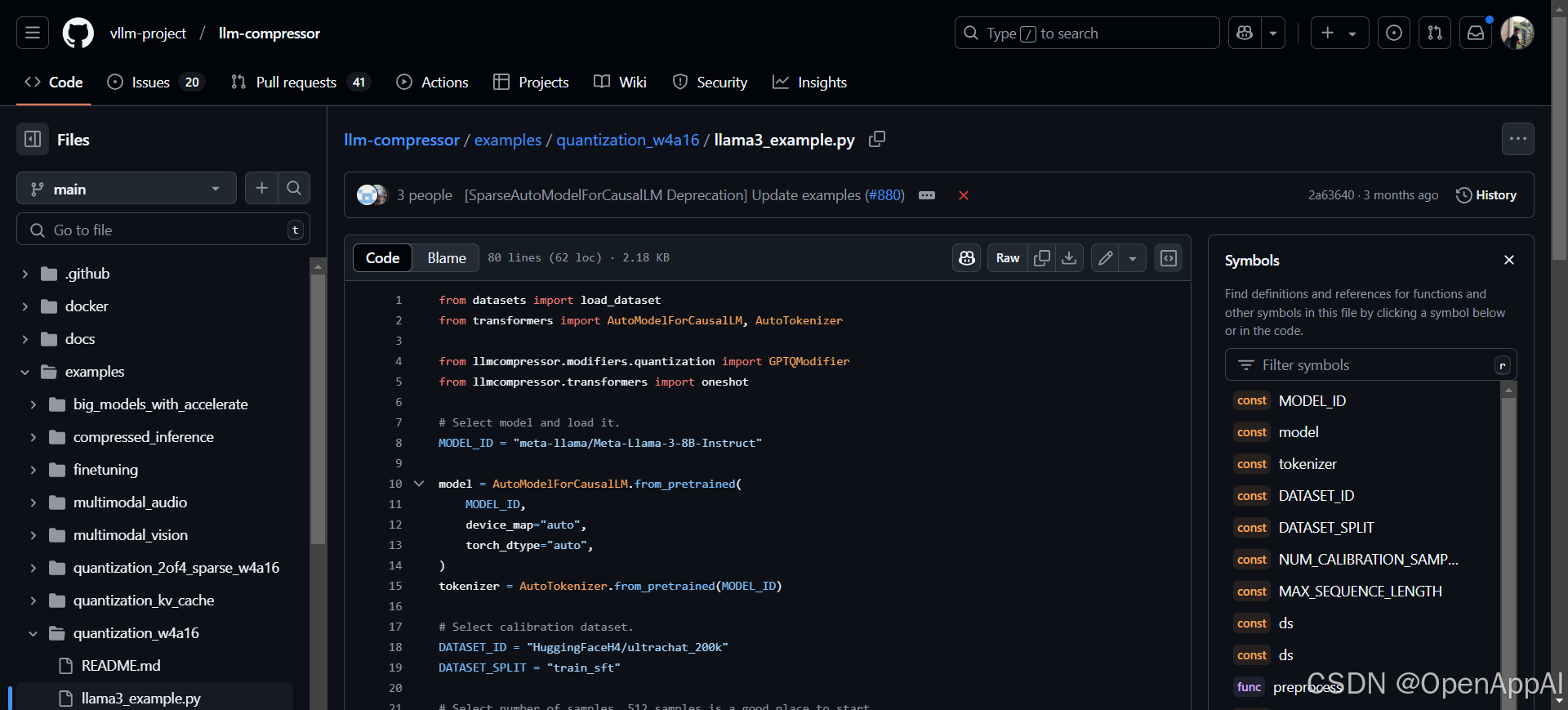Screen dimensions: 1568x710
Task: Ask Copilot about this file
Action: 967,258
